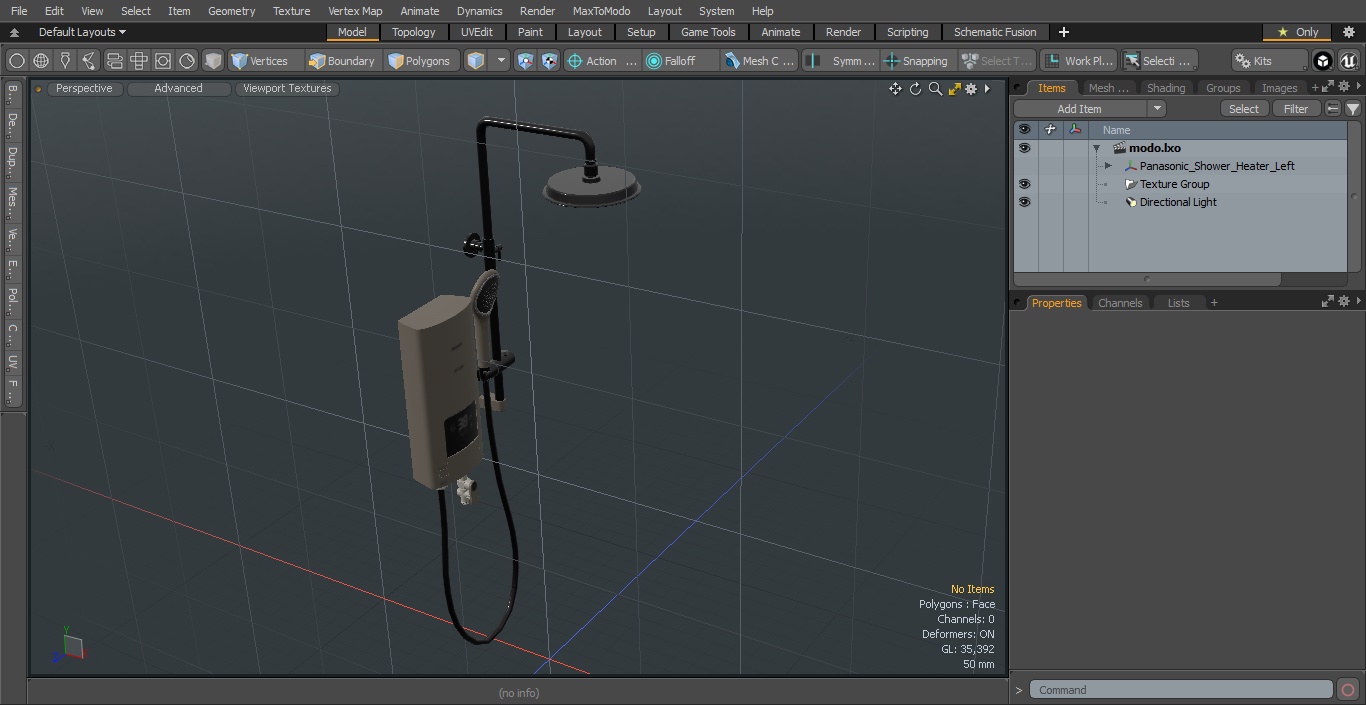Click the stacked rounded bars tool icon
1366x705 pixels.
coord(114,61)
